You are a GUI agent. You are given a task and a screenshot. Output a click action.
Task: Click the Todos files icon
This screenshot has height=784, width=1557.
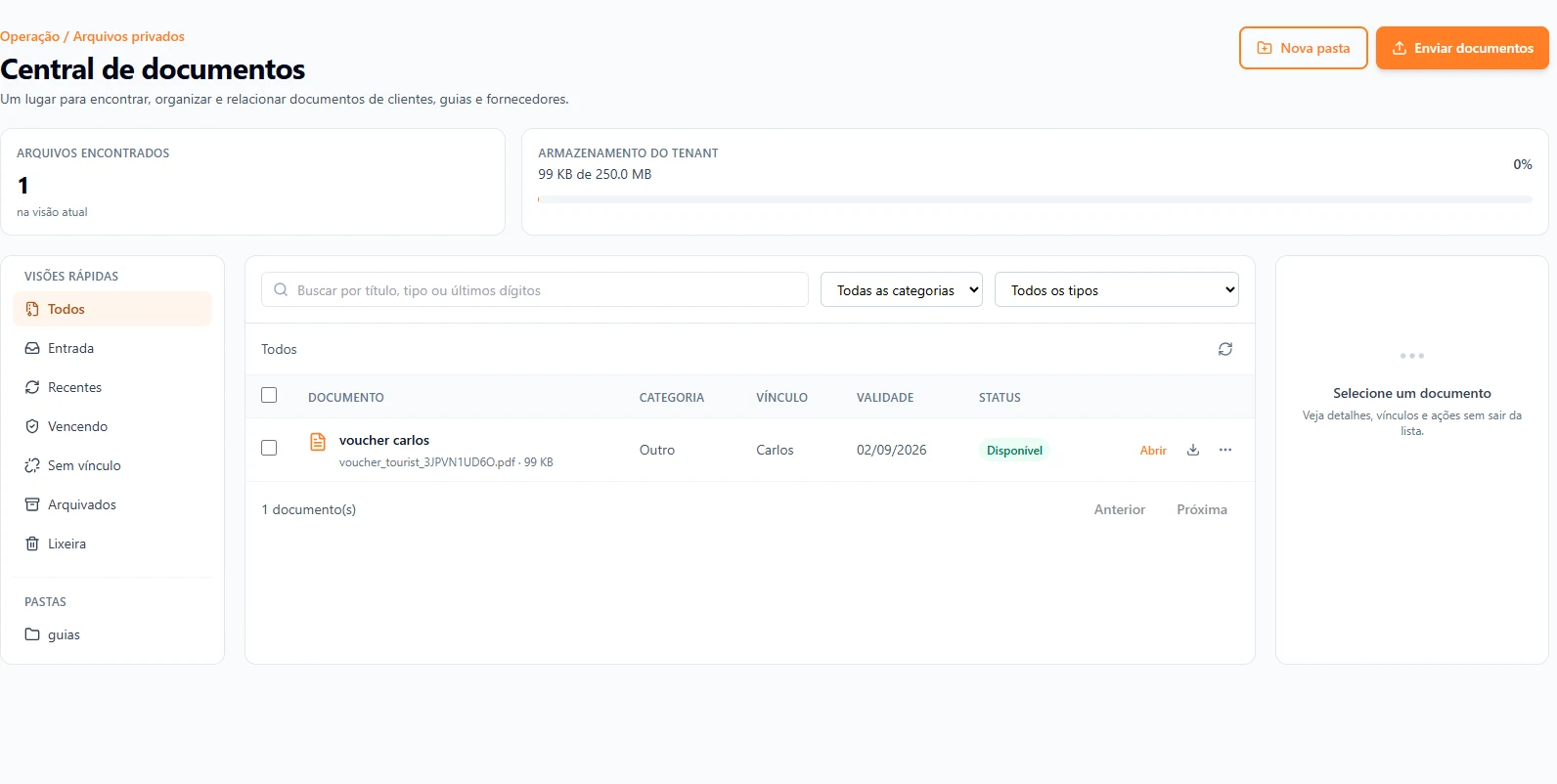click(32, 309)
